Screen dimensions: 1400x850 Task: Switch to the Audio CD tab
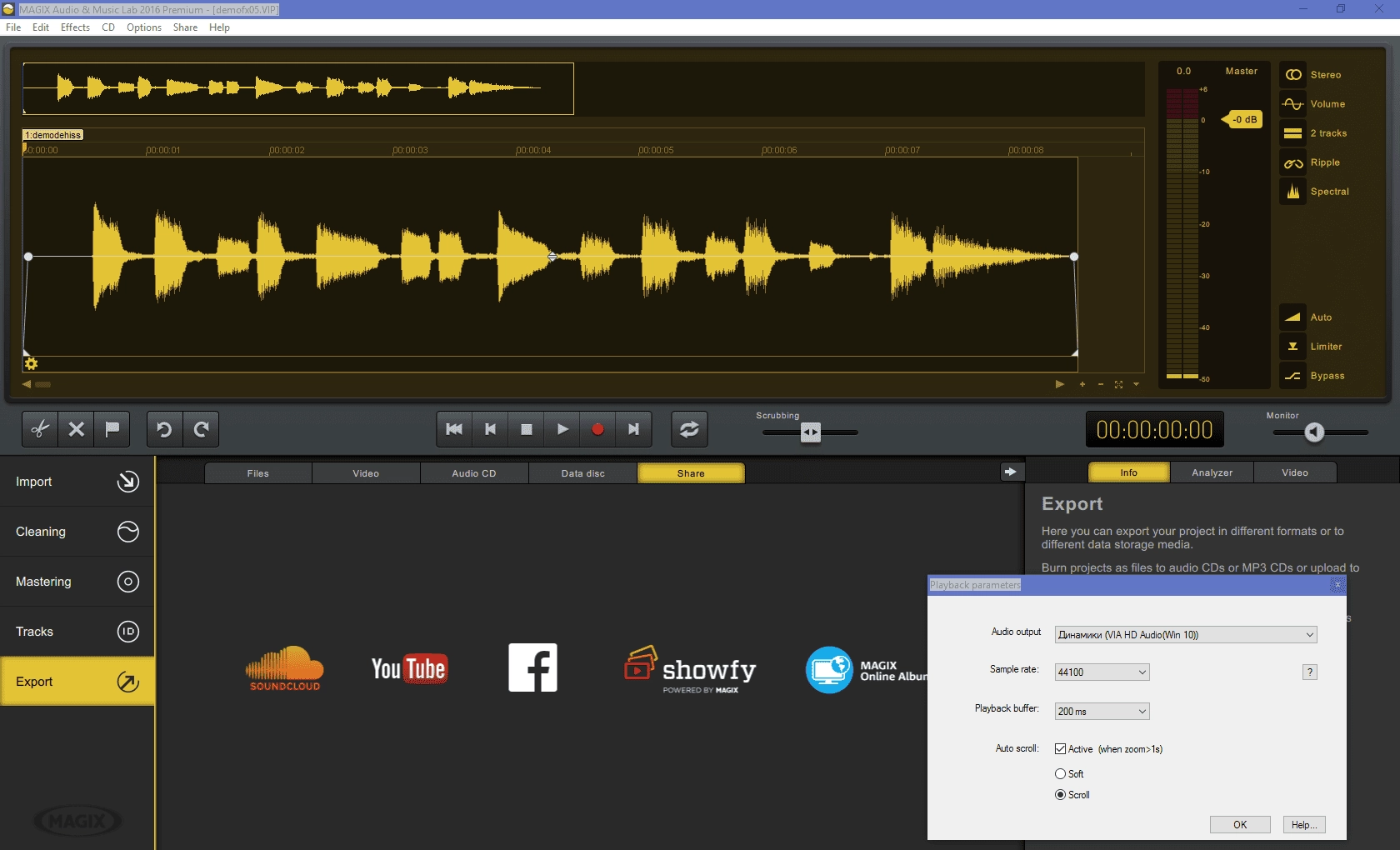point(474,473)
